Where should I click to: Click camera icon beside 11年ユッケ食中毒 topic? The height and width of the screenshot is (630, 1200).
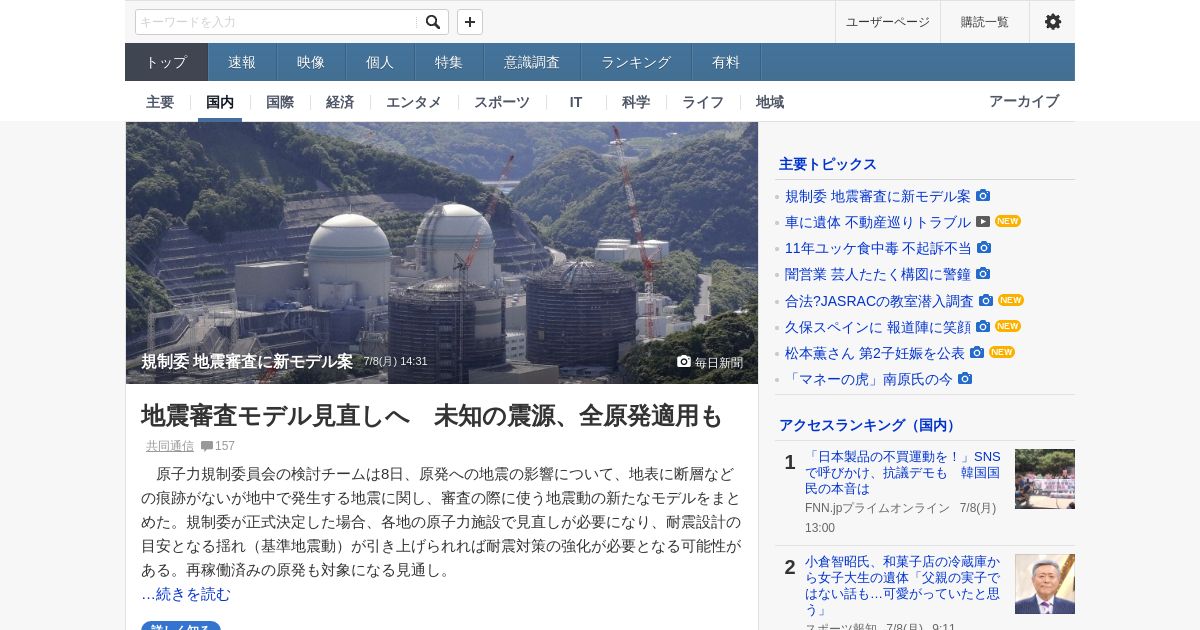[984, 247]
